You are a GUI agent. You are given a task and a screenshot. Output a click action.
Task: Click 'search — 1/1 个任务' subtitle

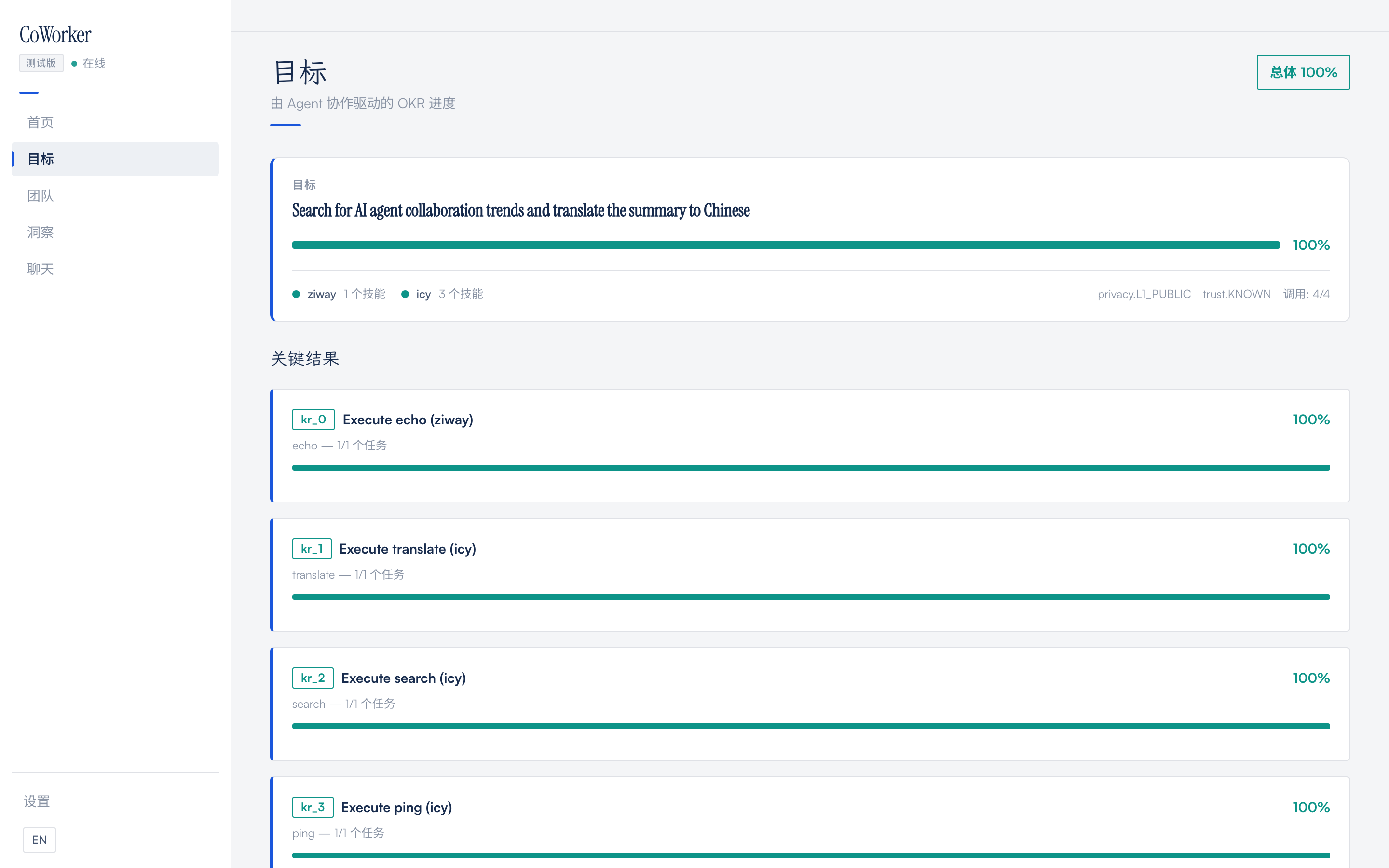pos(343,704)
